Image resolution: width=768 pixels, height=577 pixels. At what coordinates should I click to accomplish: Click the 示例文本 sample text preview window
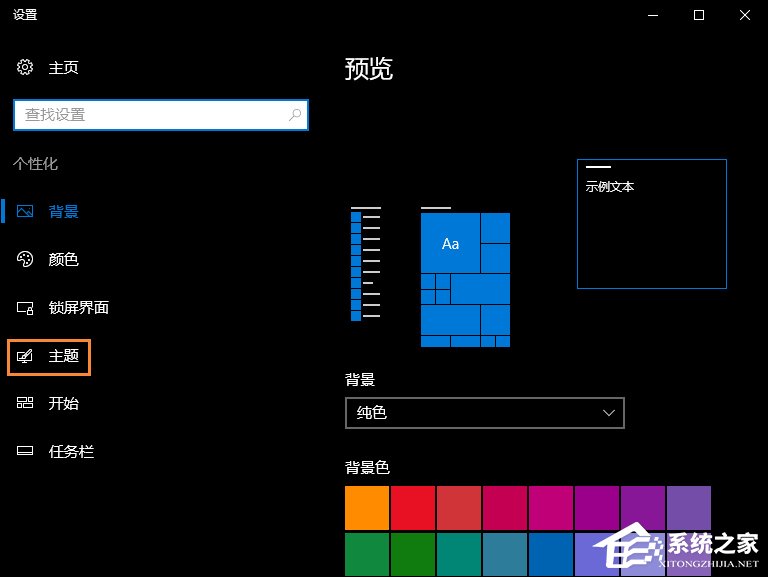652,224
